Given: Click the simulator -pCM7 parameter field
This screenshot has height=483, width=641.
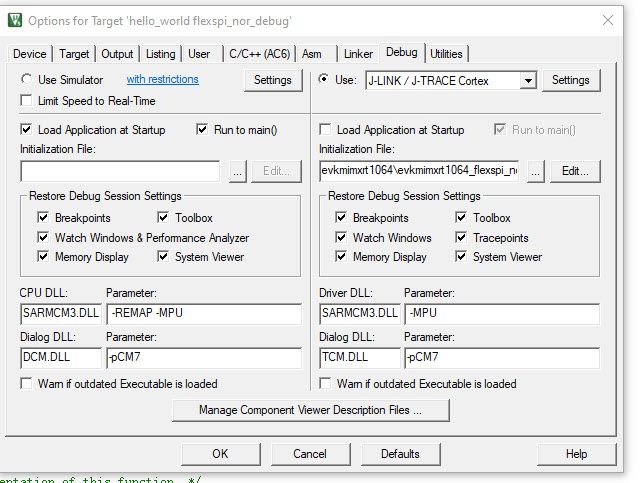Looking at the screenshot, I should [x=204, y=358].
